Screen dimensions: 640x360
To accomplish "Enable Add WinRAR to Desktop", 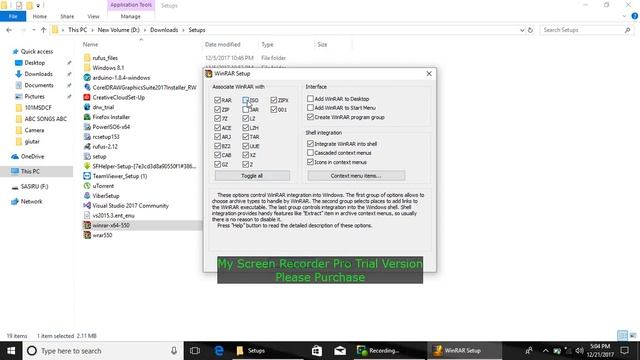I will click(310, 99).
